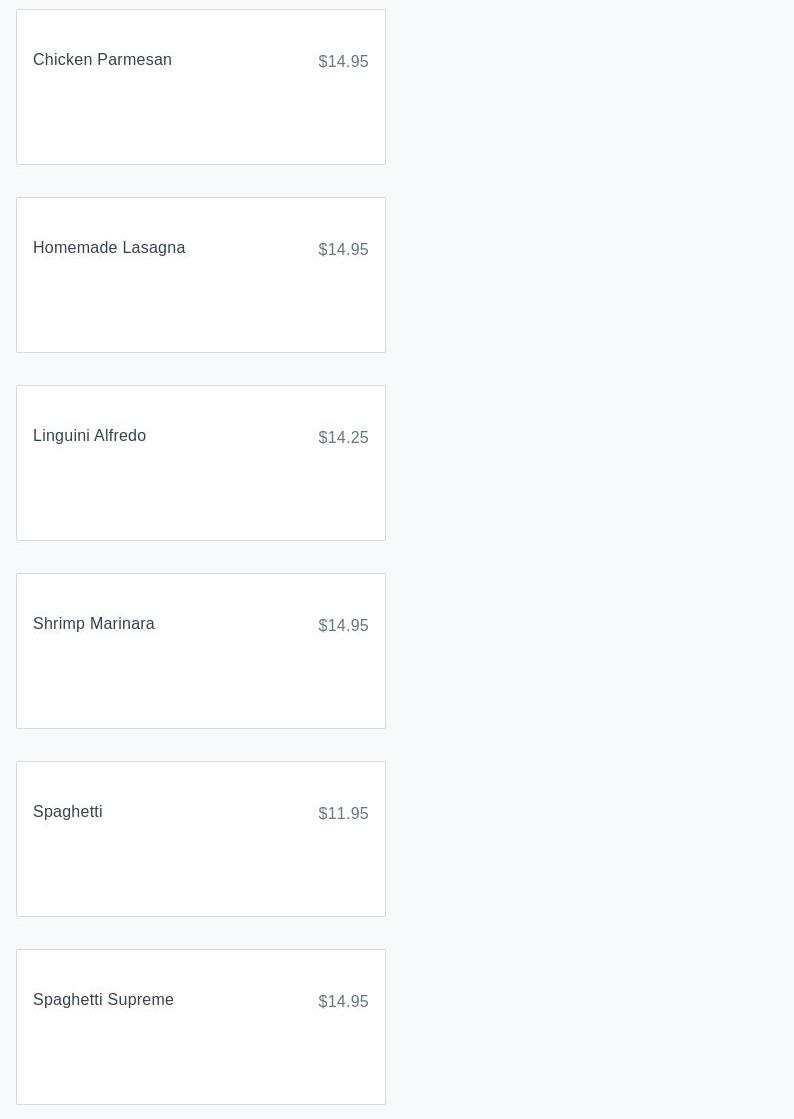Click the Spaghetti item title
Image resolution: width=794 pixels, height=1119 pixels.
coord(67,812)
